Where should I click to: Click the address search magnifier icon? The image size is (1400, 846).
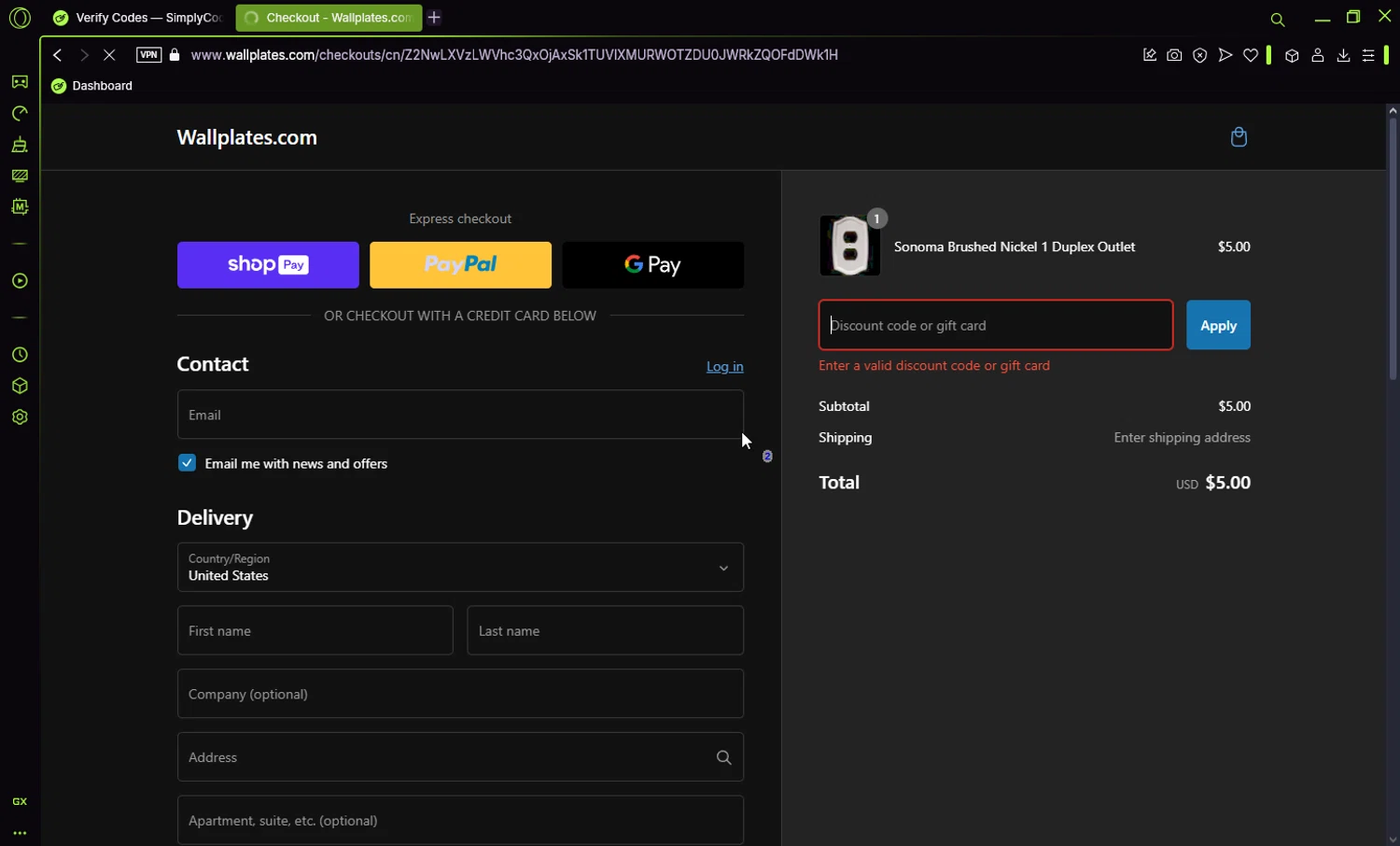[723, 757]
